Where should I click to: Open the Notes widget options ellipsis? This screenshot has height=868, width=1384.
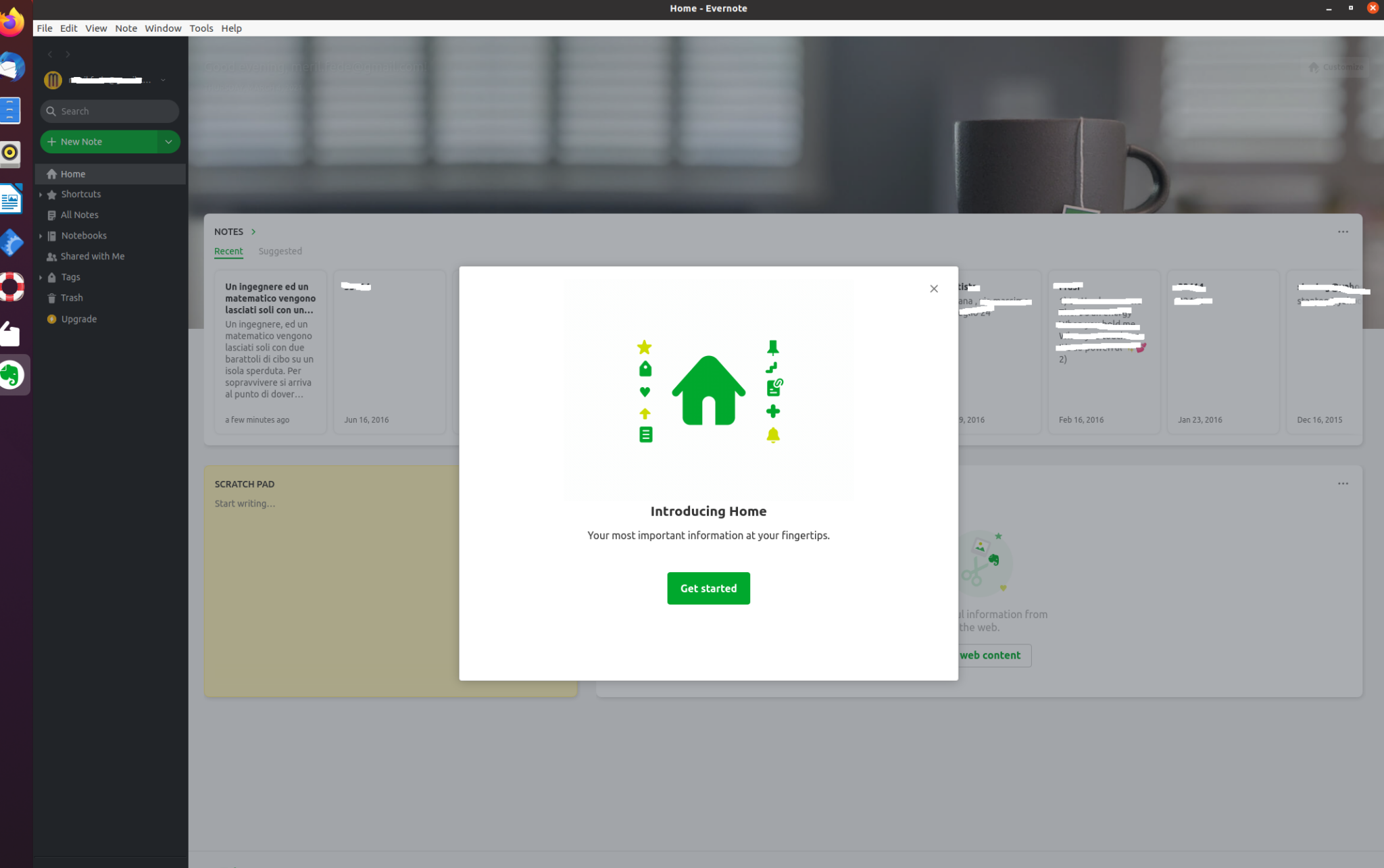(x=1342, y=232)
